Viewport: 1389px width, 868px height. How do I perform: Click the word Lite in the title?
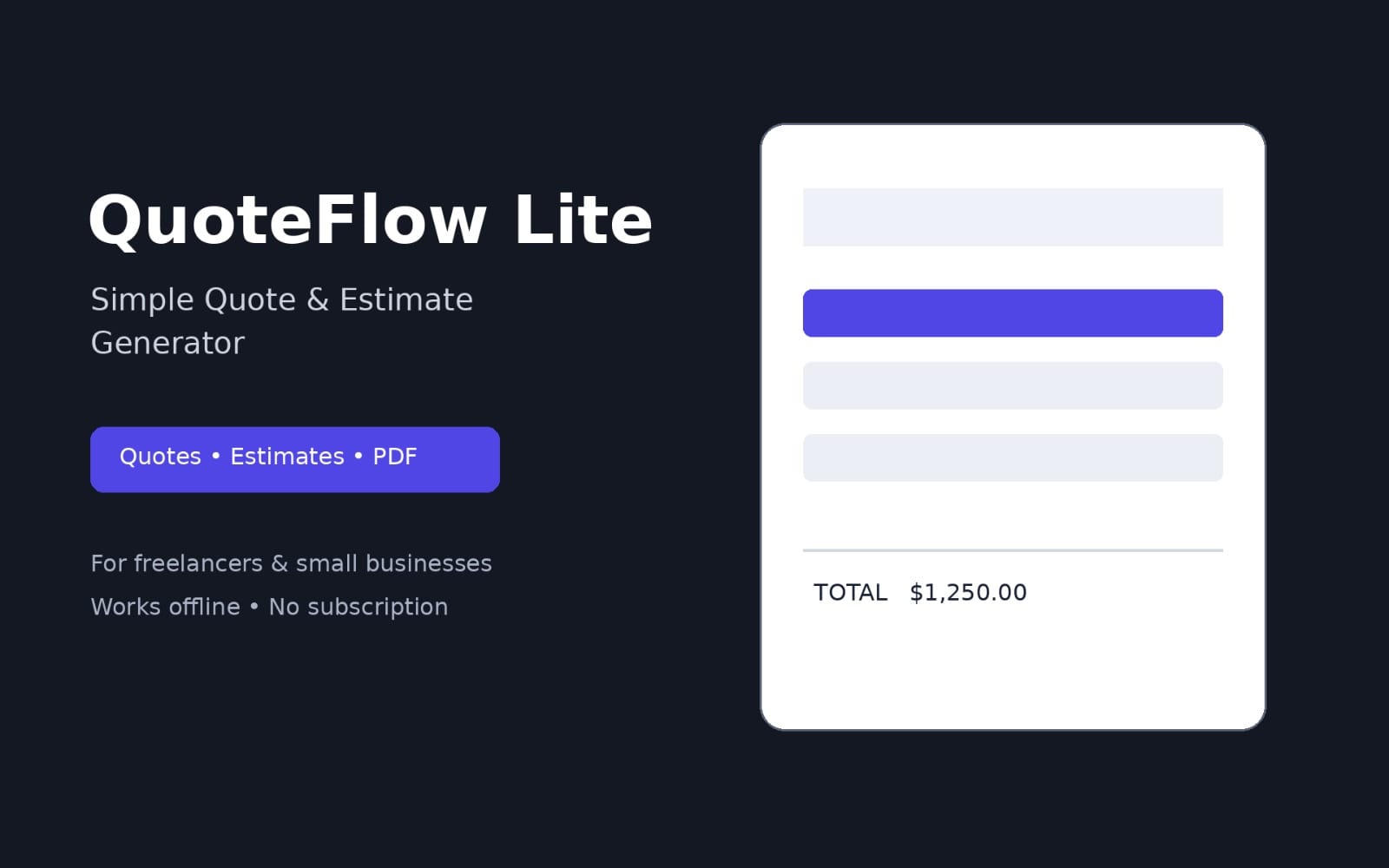click(583, 220)
